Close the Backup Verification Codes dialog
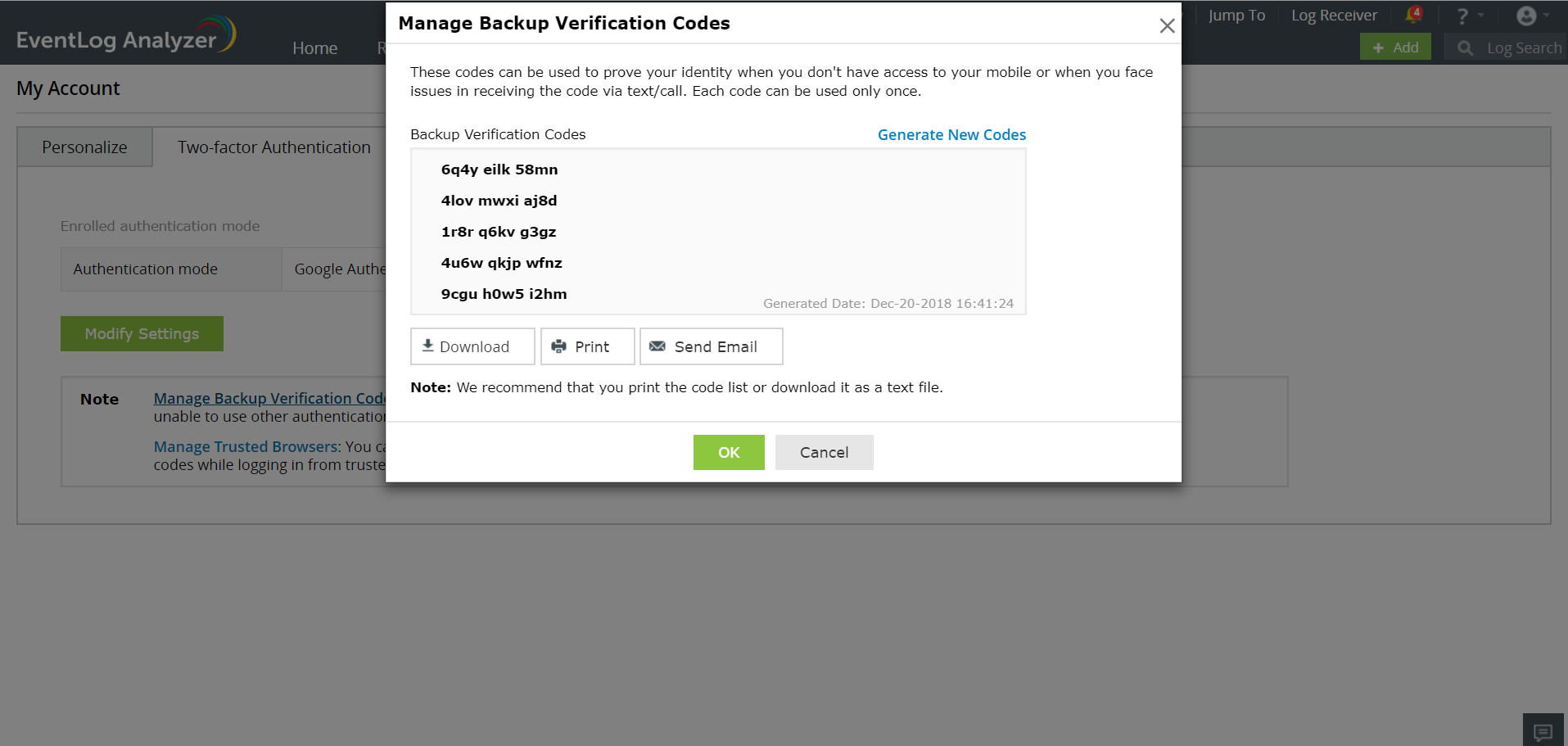Screen dimensions: 1568x746 click(x=1167, y=26)
